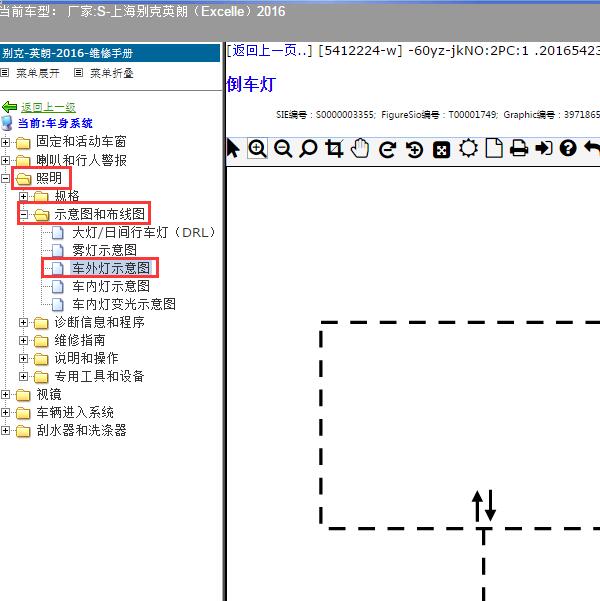The image size is (600, 601).
Task: Select 示意图和布线图 folder label
Action: point(100,214)
